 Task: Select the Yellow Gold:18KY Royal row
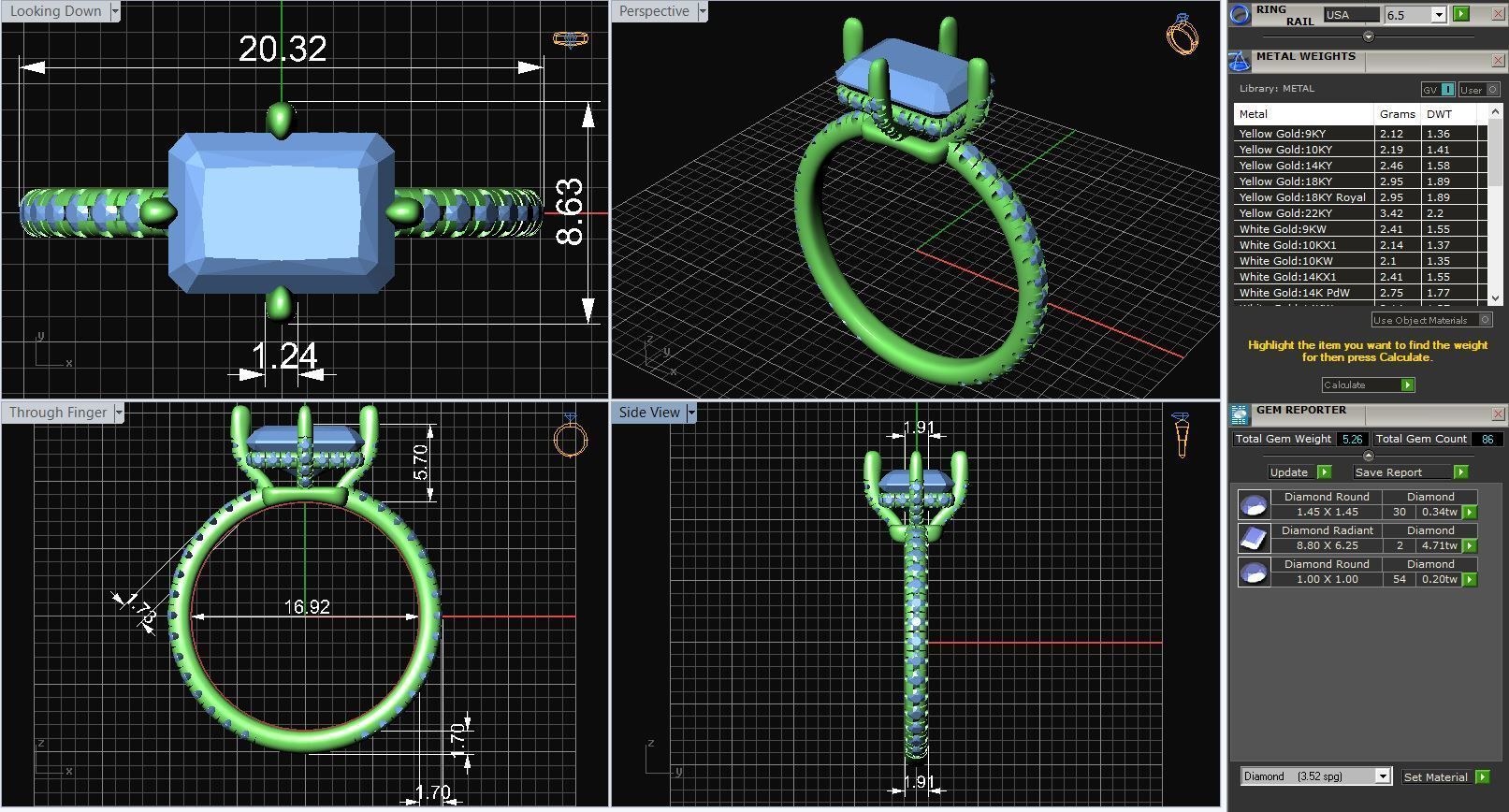(x=1360, y=197)
